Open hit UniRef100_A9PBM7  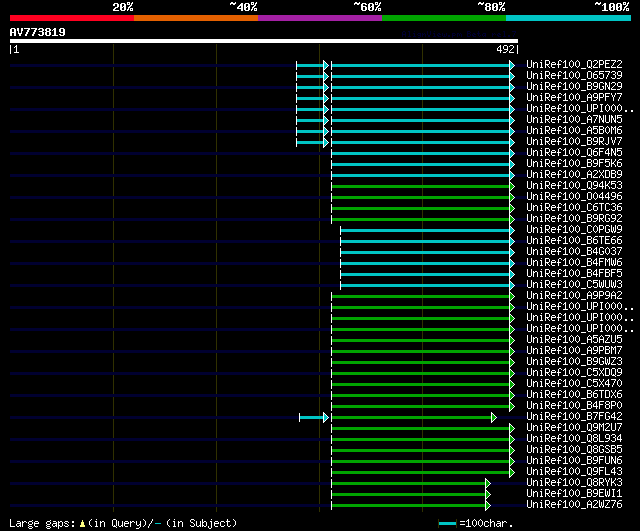574,351
